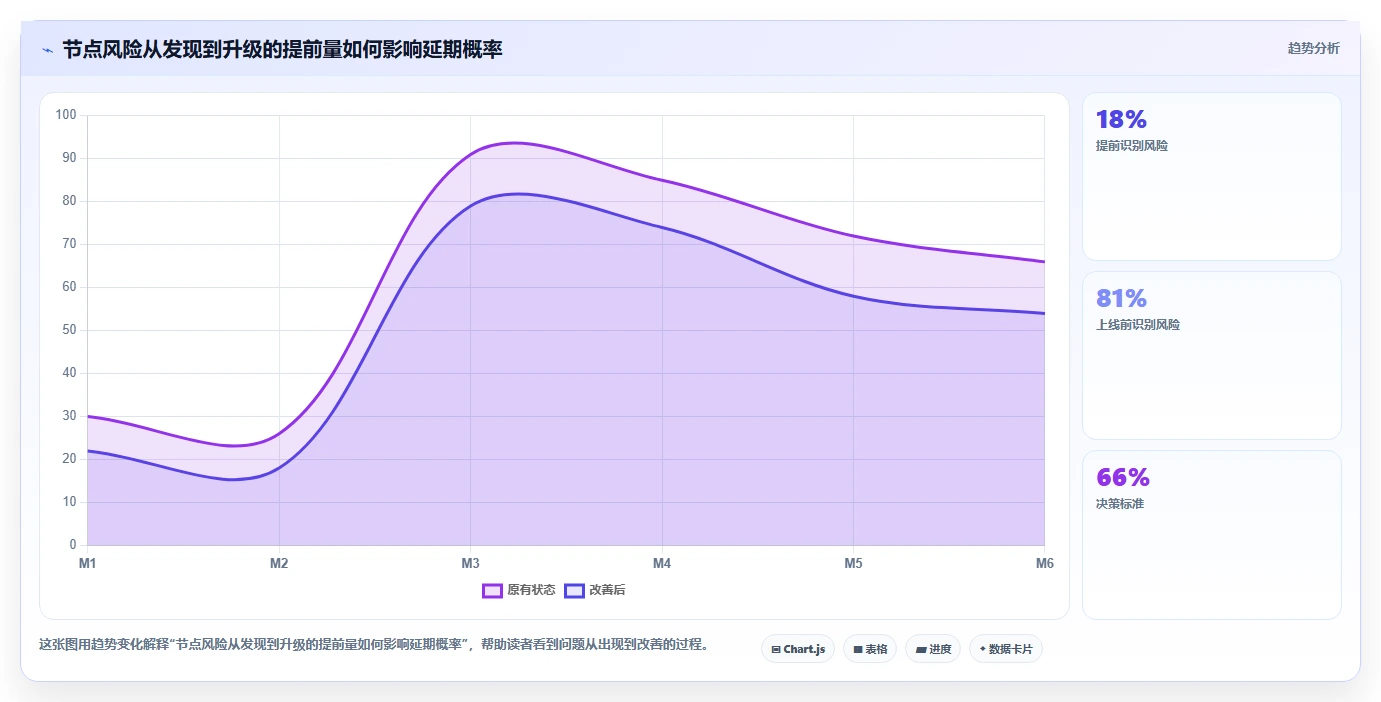The width and height of the screenshot is (1381, 702).
Task: Click the description text below the chart
Action: (374, 645)
